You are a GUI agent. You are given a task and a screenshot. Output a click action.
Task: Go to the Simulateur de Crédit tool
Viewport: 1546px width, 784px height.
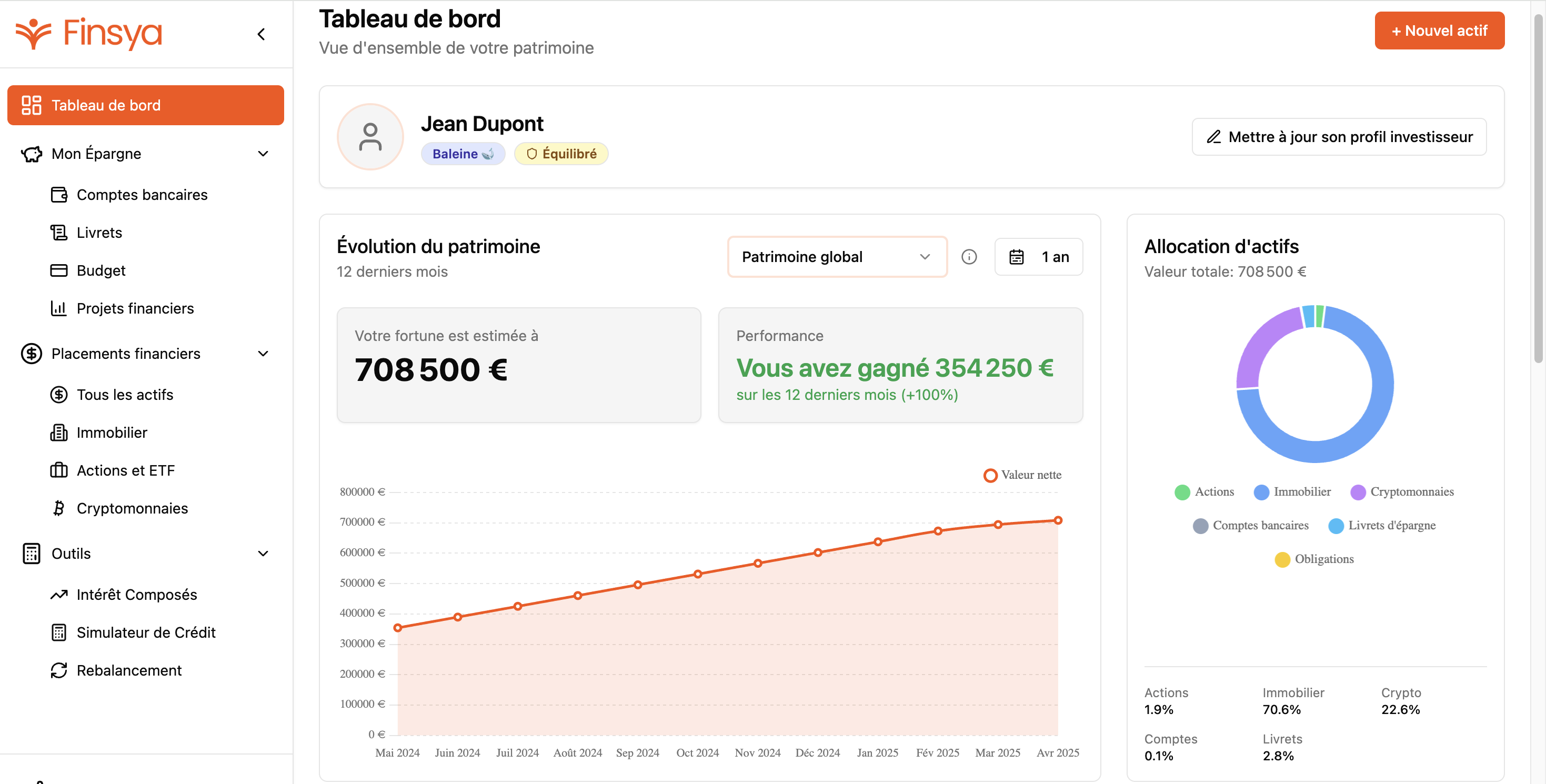[x=146, y=632]
